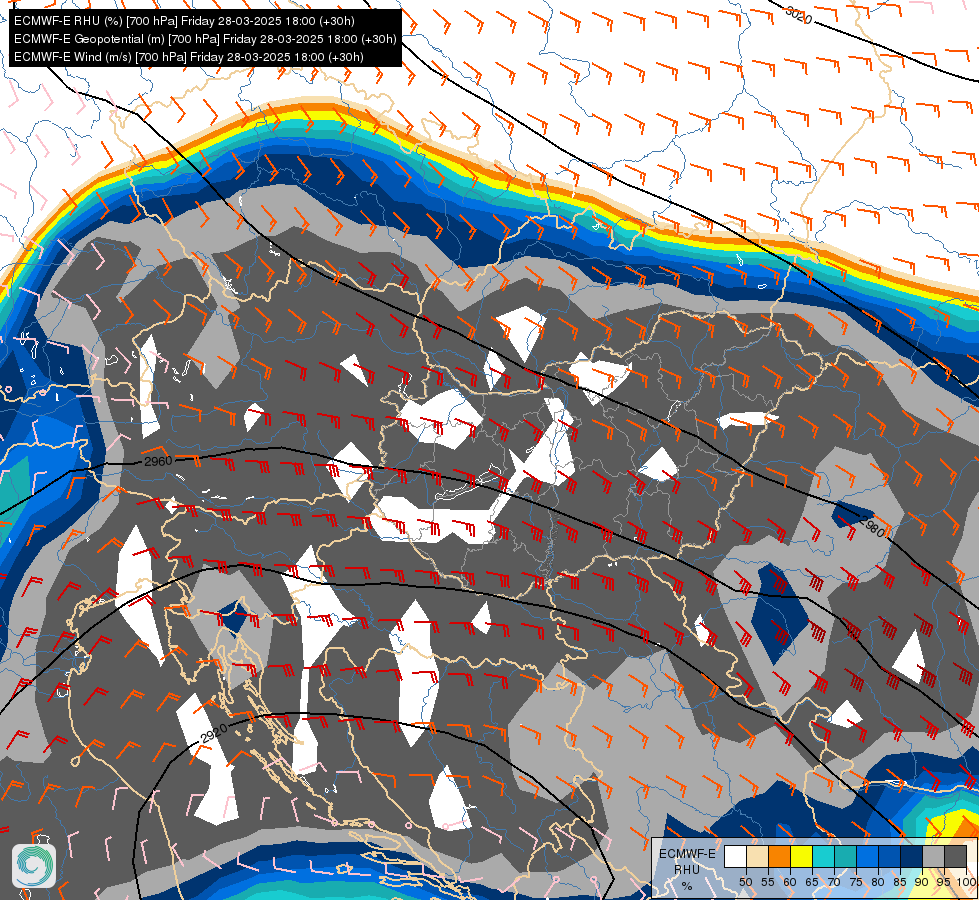This screenshot has width=979, height=900.
Task: Select the yellow 60-65% legend swatch
Action: tap(802, 856)
